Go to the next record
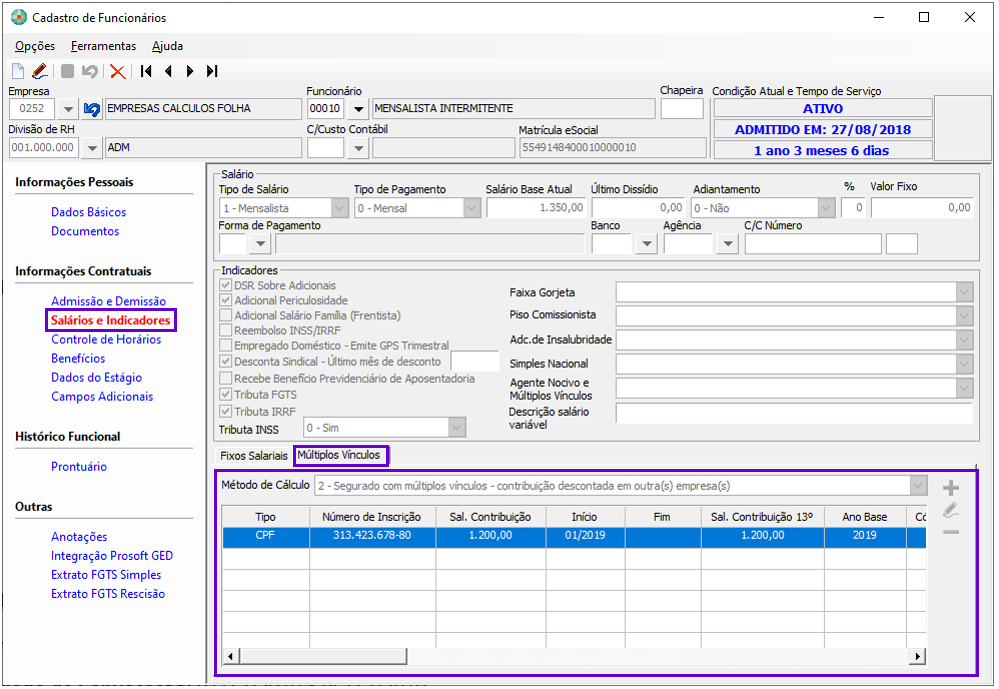The image size is (999, 689). (190, 71)
